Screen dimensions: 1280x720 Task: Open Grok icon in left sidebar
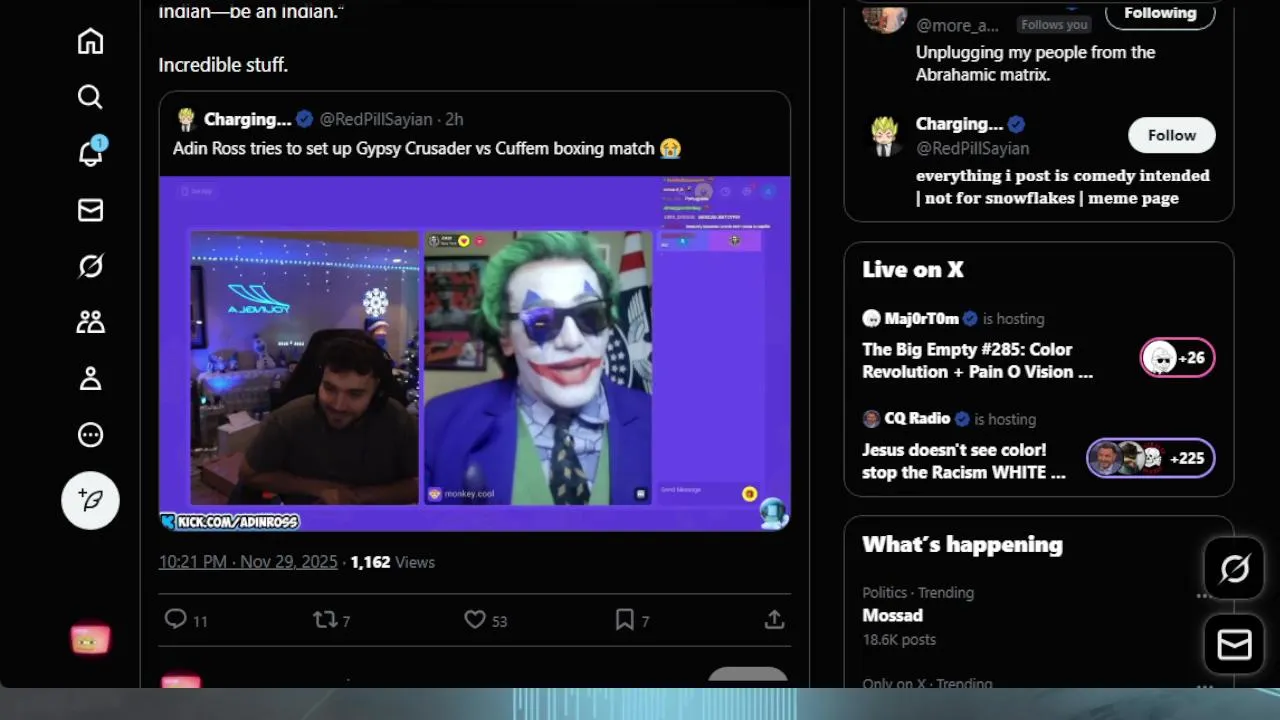(x=90, y=266)
